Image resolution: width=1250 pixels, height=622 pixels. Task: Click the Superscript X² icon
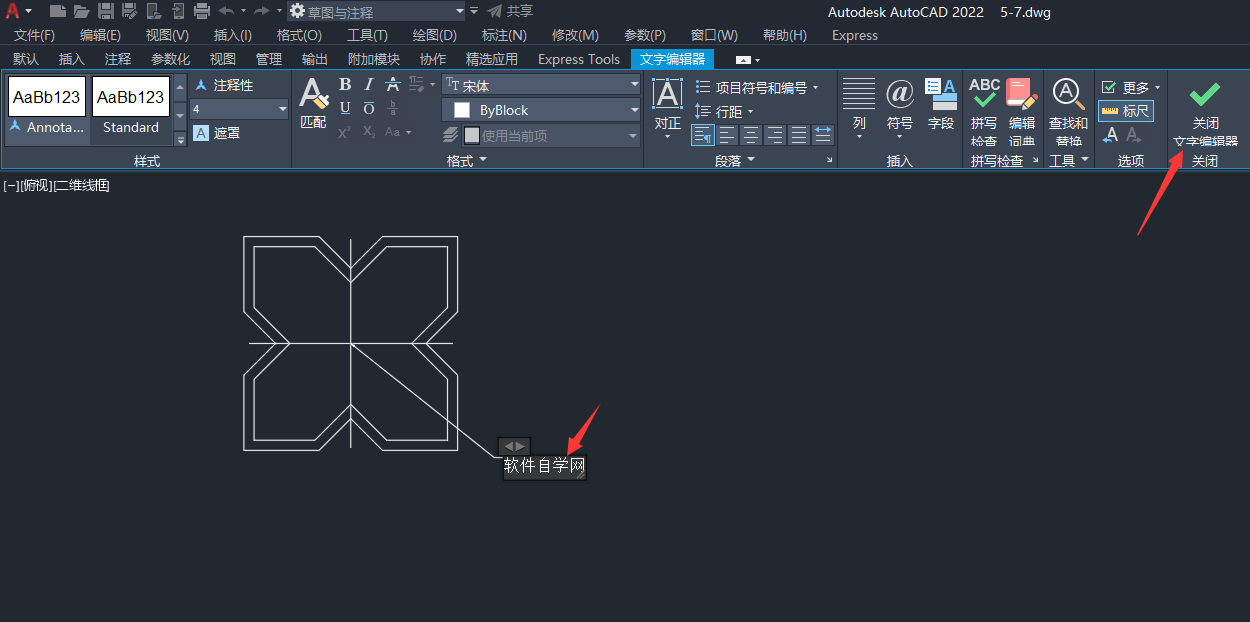click(344, 132)
